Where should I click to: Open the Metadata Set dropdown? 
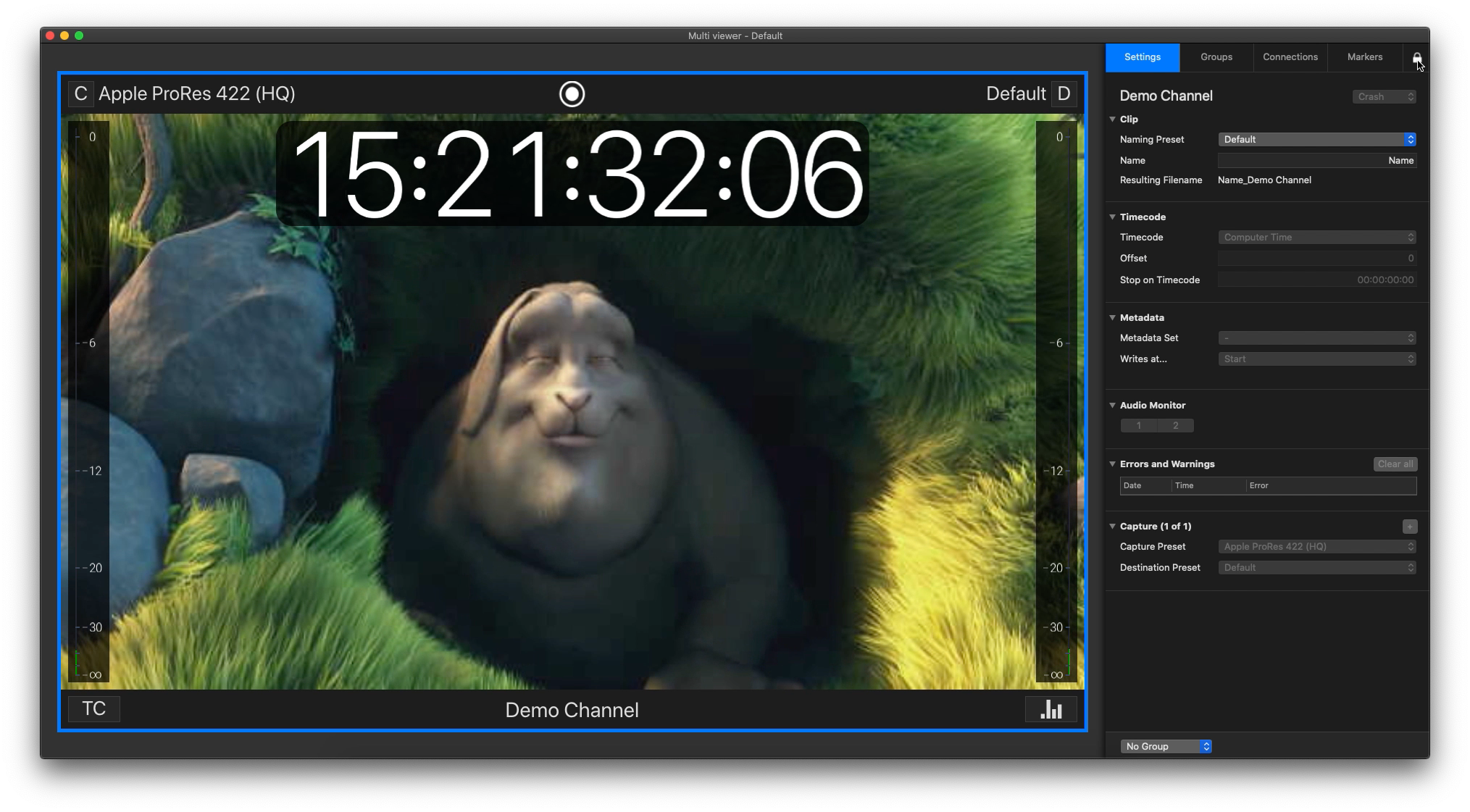1316,338
